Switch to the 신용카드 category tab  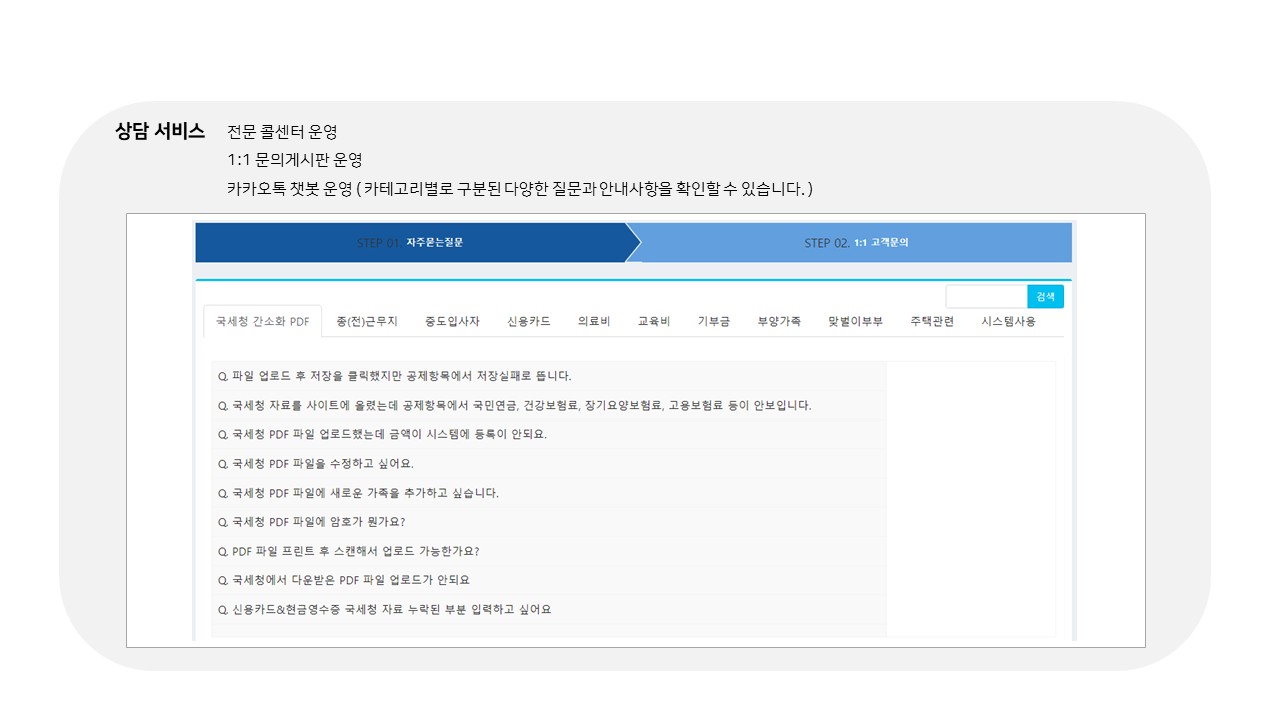point(529,320)
